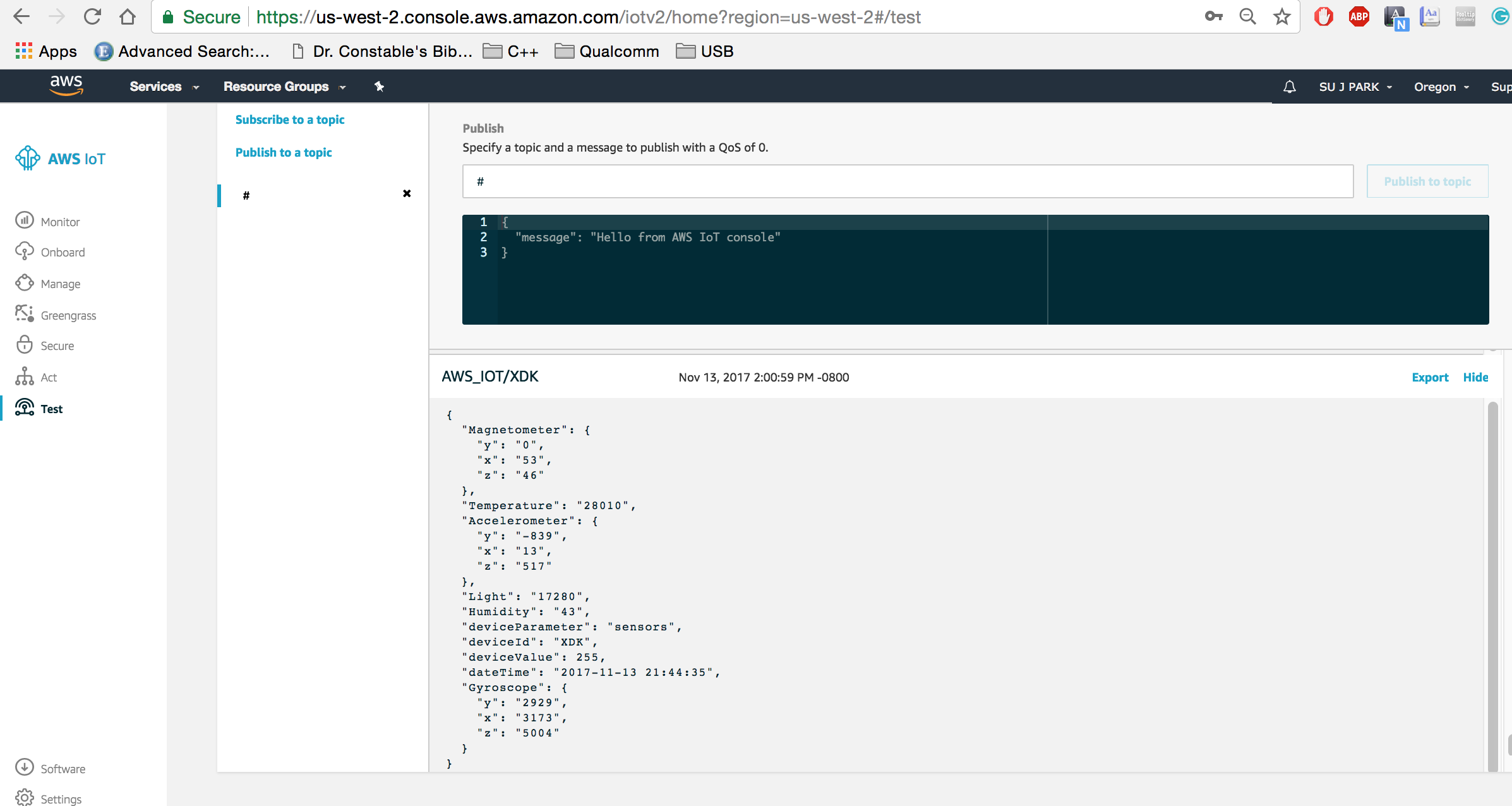Open SU J PARK account menu
The width and height of the screenshot is (1512, 806).
(x=1355, y=87)
